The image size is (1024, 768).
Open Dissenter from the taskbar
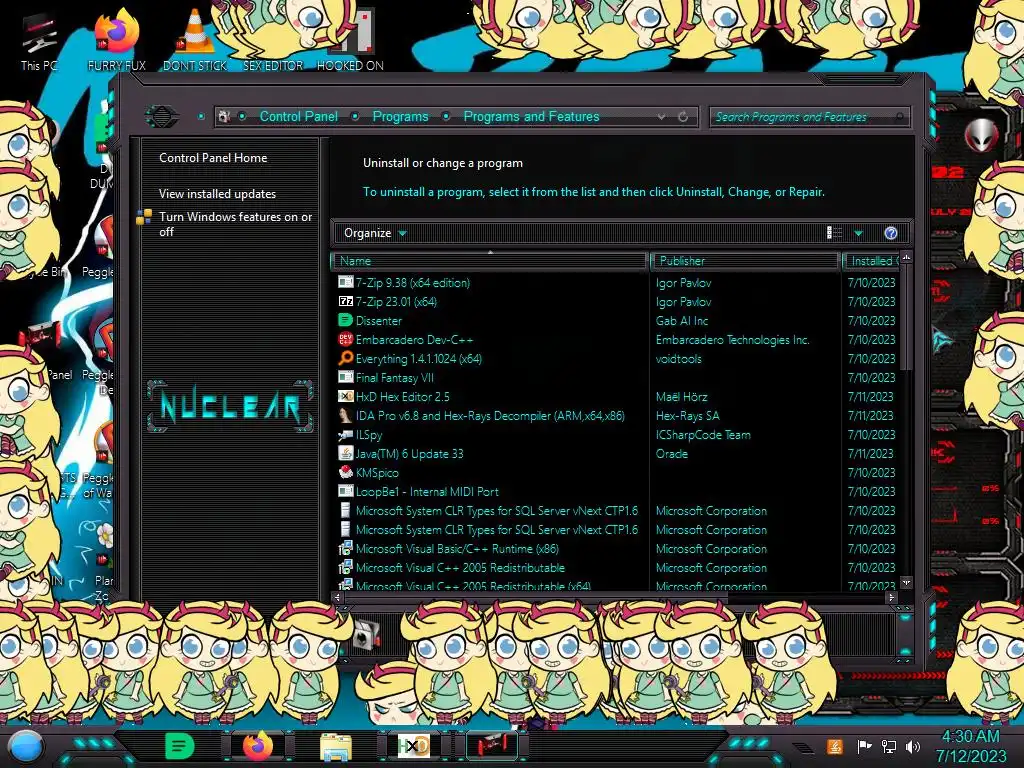[x=180, y=746]
